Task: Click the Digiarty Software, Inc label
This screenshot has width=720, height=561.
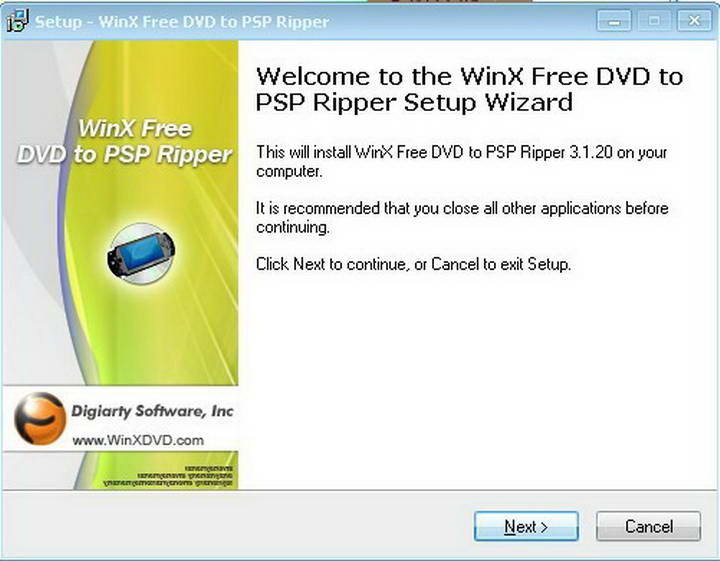Action: click(152, 411)
